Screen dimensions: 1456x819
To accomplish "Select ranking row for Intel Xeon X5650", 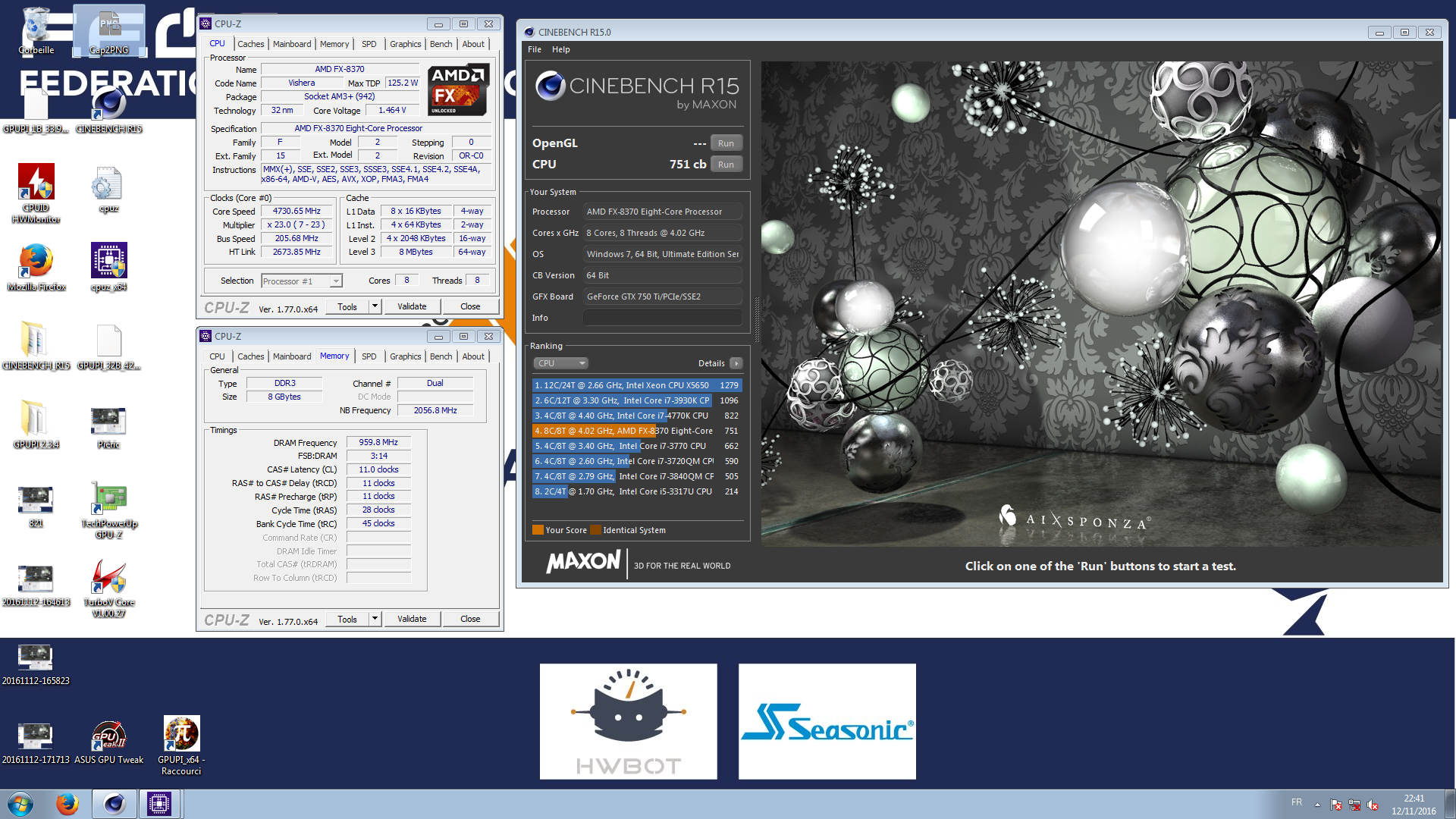I will (x=637, y=385).
